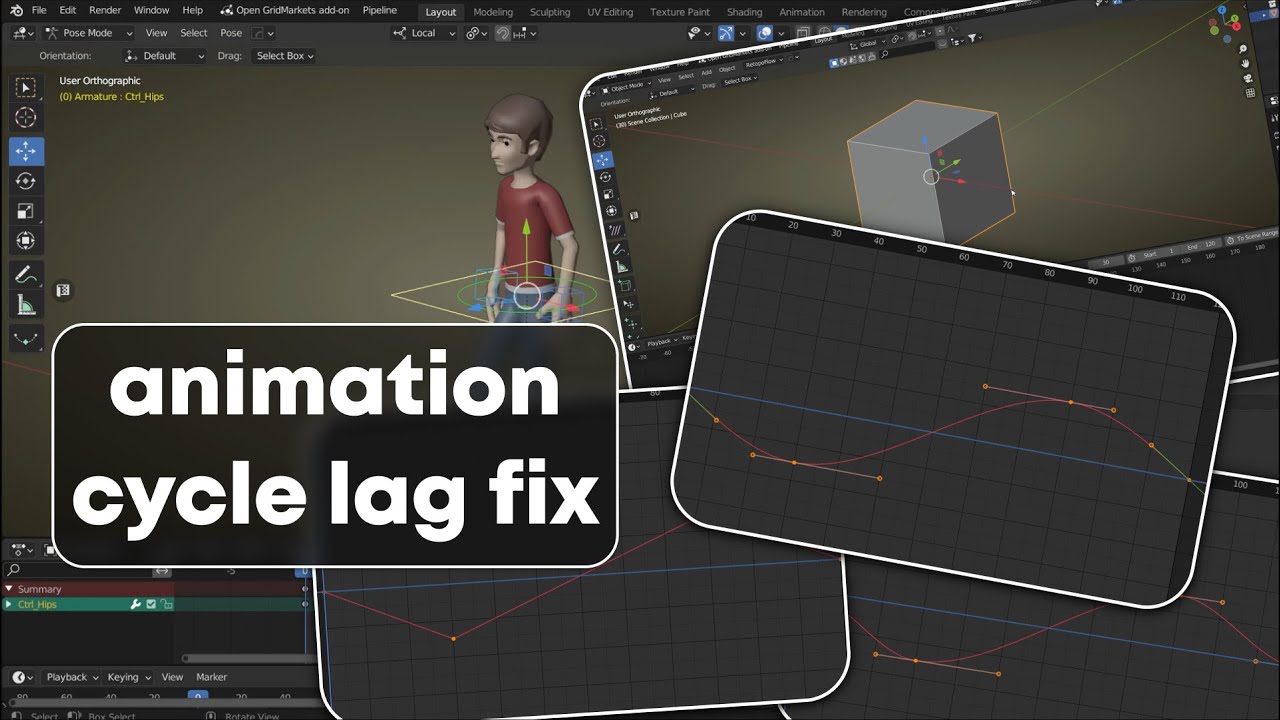Open the Drag Select Box dropdown
Viewport: 1280px width, 720px height.
click(x=284, y=56)
